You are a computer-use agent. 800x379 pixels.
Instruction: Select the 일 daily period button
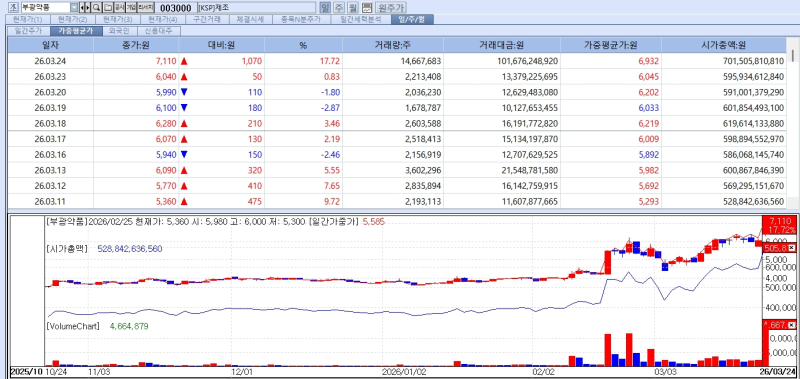(x=325, y=8)
